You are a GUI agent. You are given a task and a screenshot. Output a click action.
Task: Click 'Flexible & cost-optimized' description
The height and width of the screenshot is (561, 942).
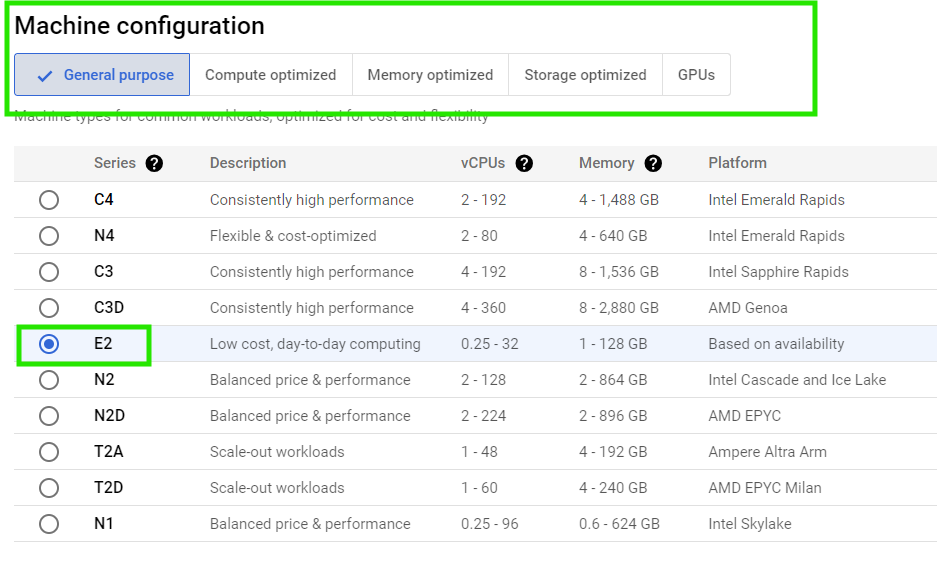pos(293,235)
